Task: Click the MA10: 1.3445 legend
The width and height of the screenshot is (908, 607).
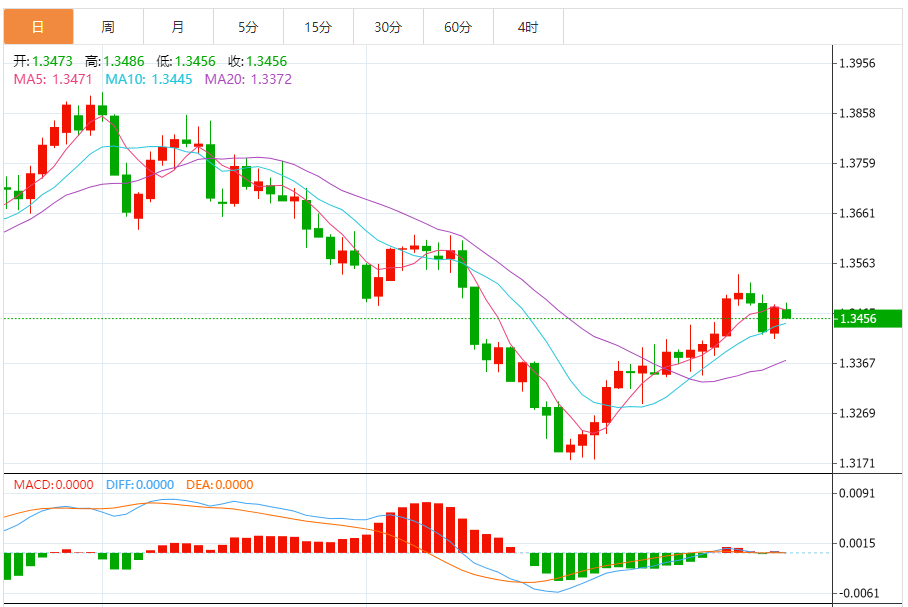Action: pyautogui.click(x=149, y=79)
